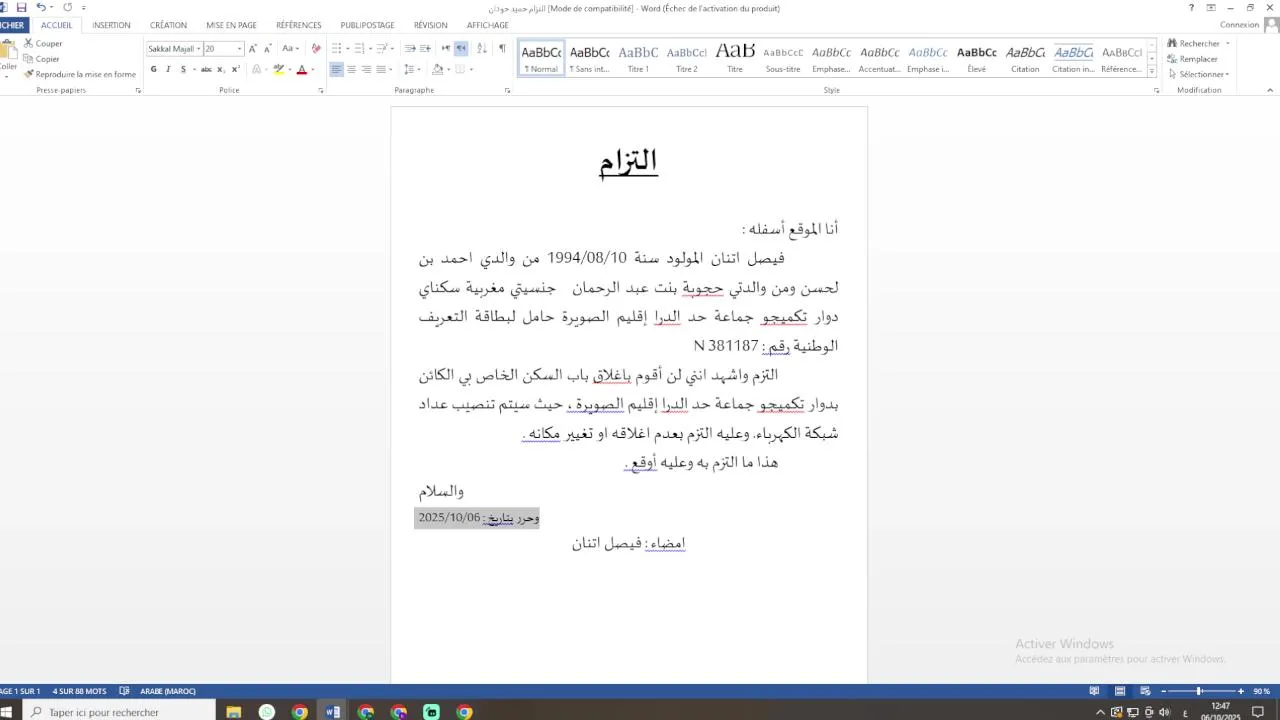Open font color dropdown arrow

[311, 69]
